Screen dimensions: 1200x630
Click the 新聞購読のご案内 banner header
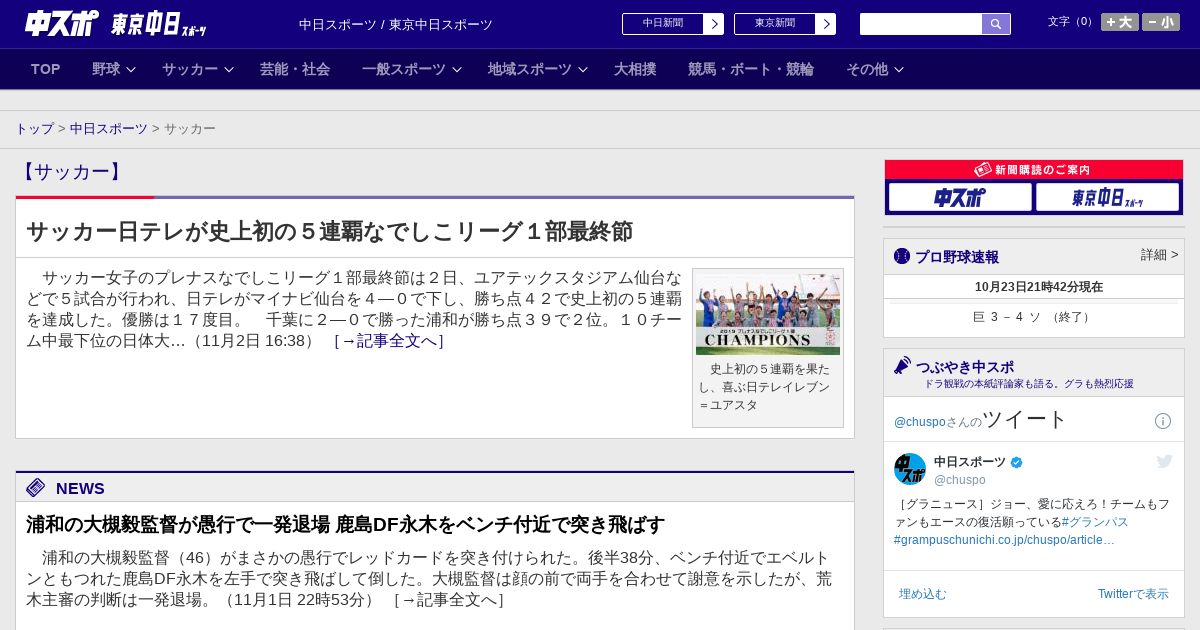pyautogui.click(x=1034, y=170)
